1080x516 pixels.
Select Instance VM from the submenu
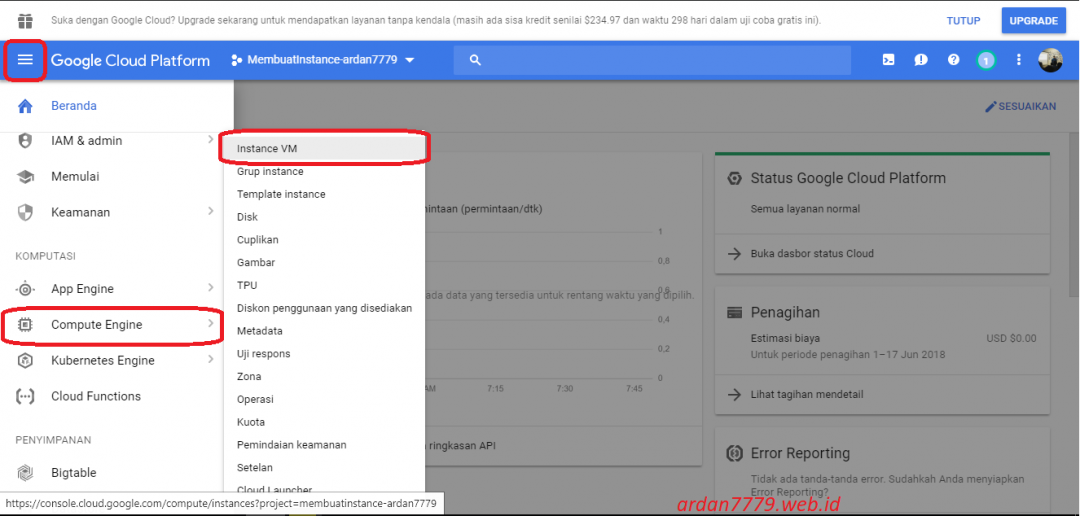[267, 149]
